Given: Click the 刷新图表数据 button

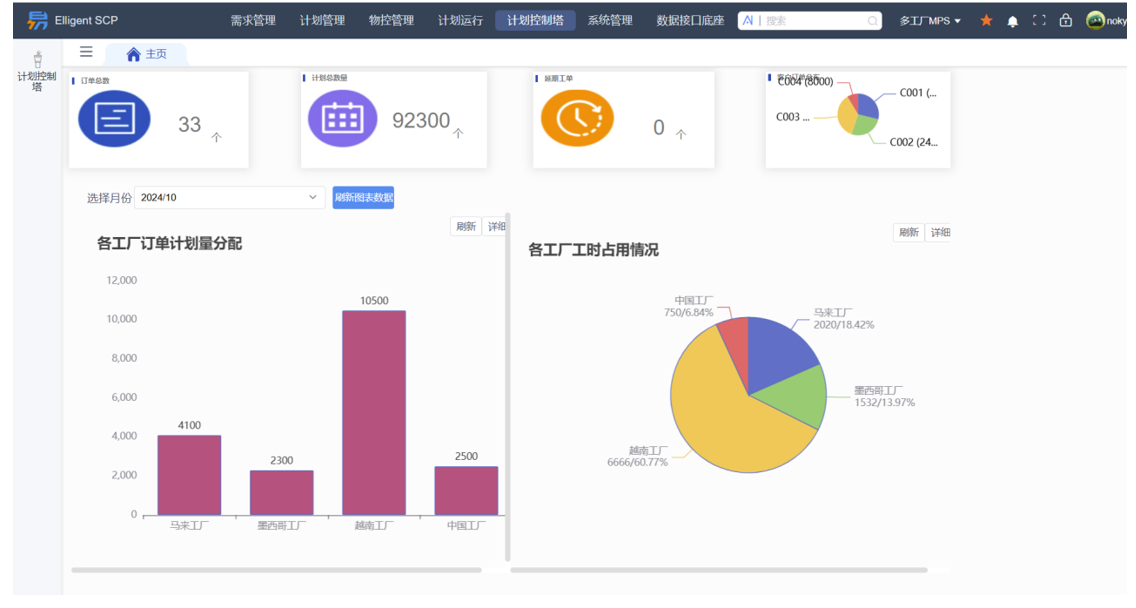Looking at the screenshot, I should click(363, 197).
